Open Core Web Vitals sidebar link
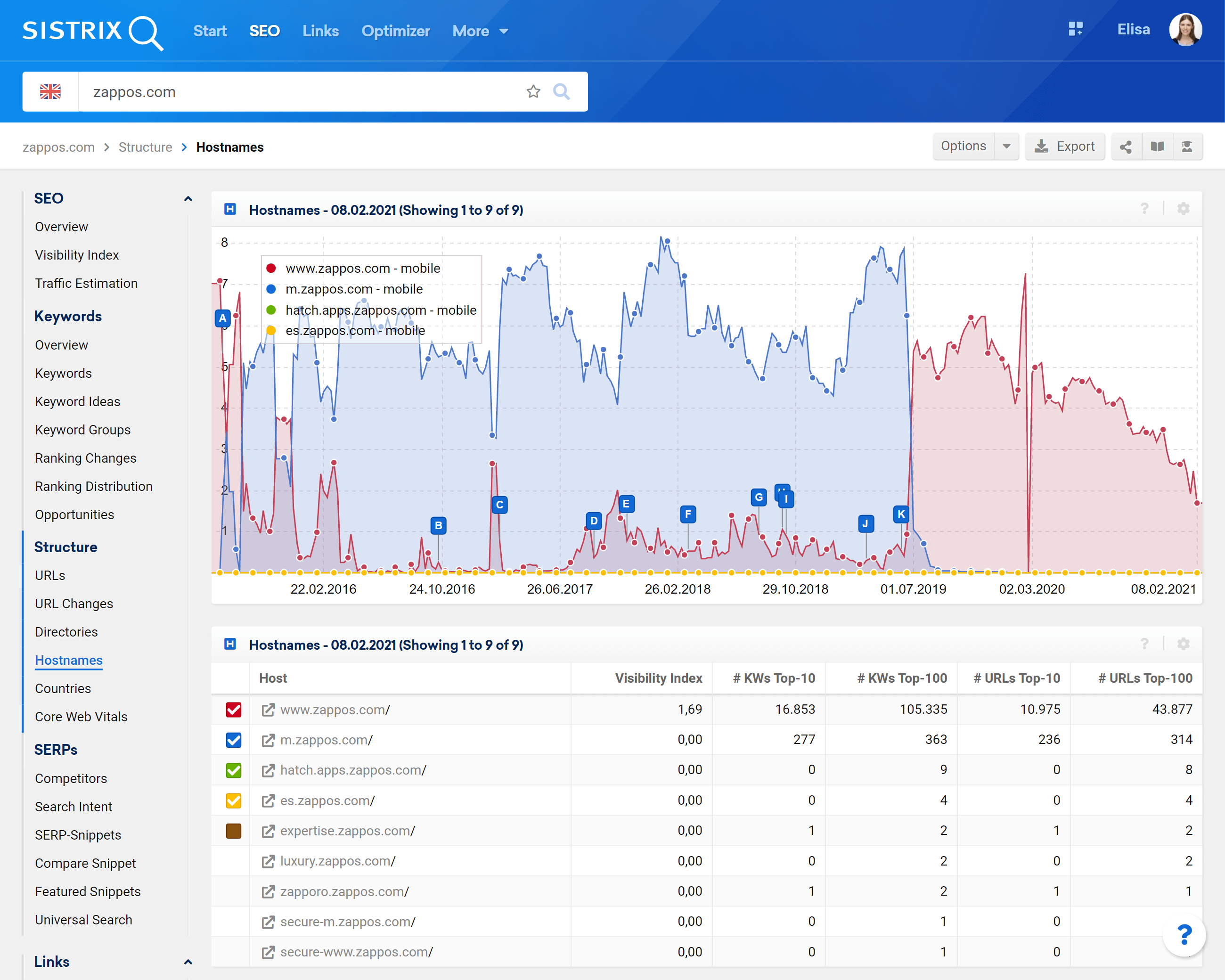Screen dimensions: 1225x980 coord(81,717)
